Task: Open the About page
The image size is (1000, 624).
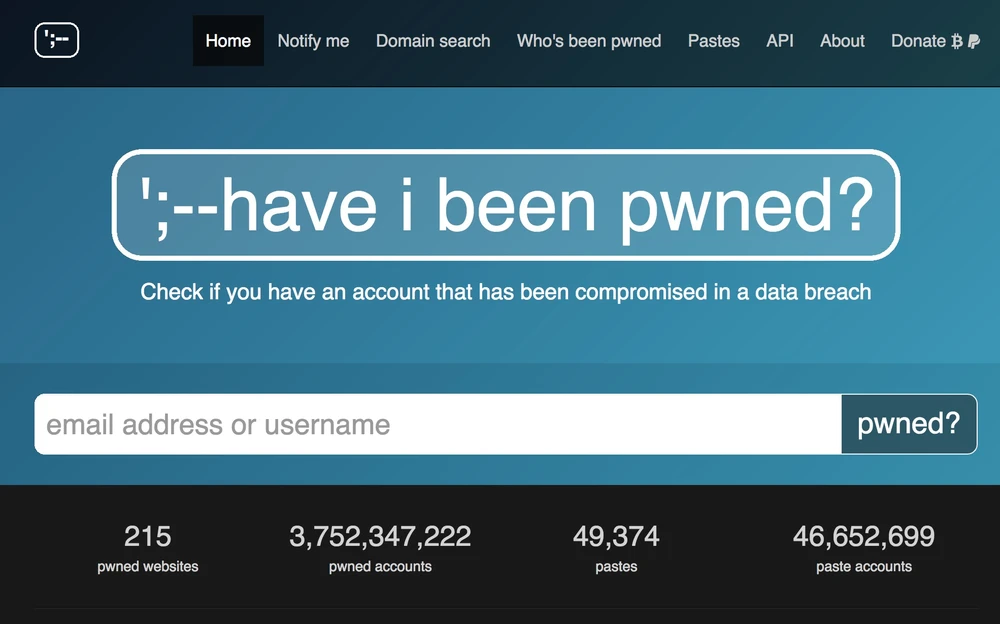Action: coord(842,41)
